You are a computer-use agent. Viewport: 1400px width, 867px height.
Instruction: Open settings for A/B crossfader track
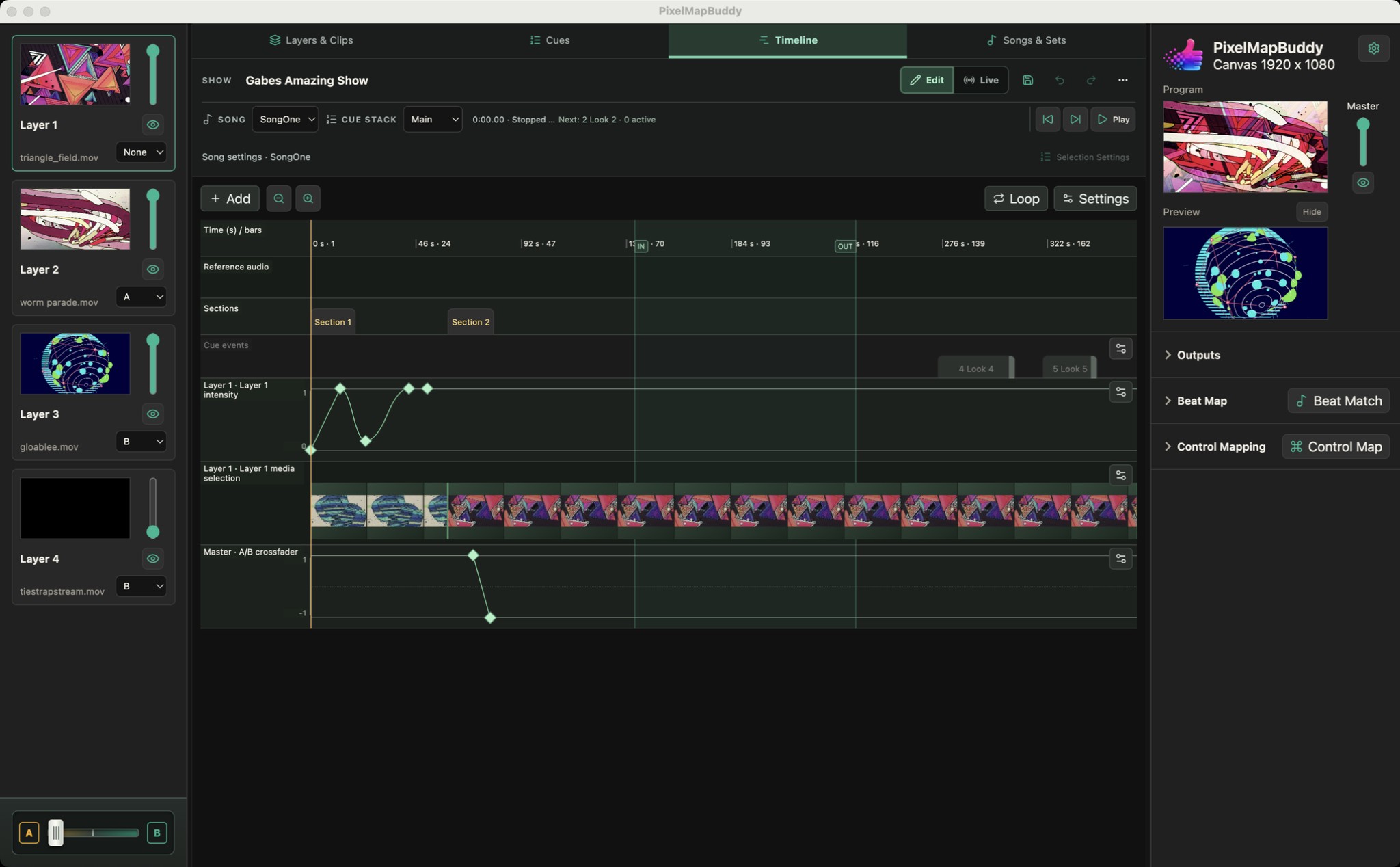(1120, 559)
